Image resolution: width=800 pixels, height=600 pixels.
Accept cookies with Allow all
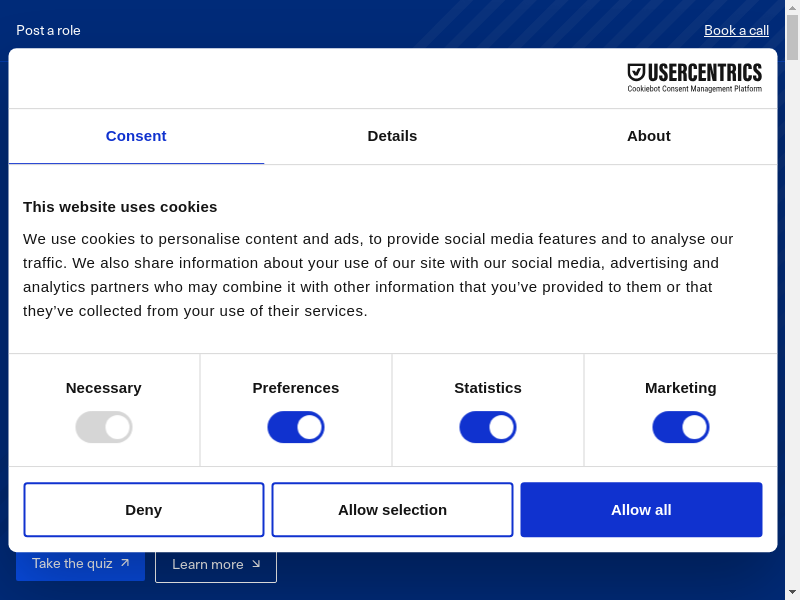click(x=641, y=510)
